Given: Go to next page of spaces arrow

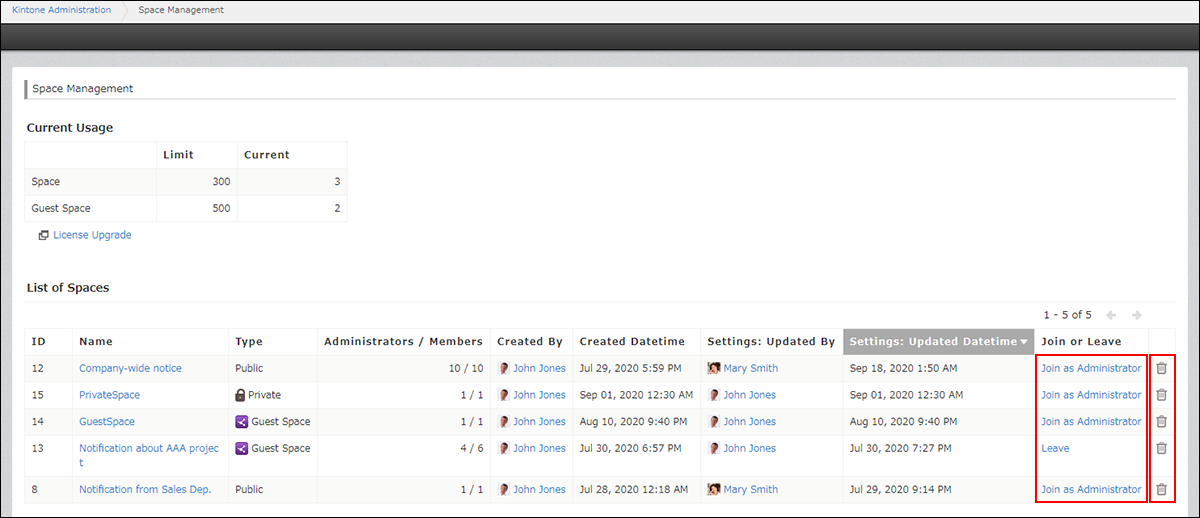Looking at the screenshot, I should 1136,315.
